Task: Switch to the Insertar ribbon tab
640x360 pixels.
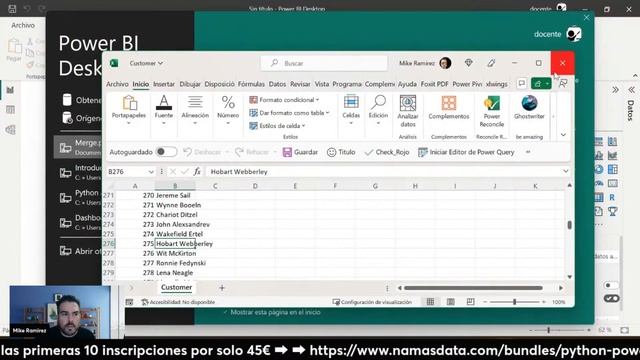Action: [x=164, y=84]
